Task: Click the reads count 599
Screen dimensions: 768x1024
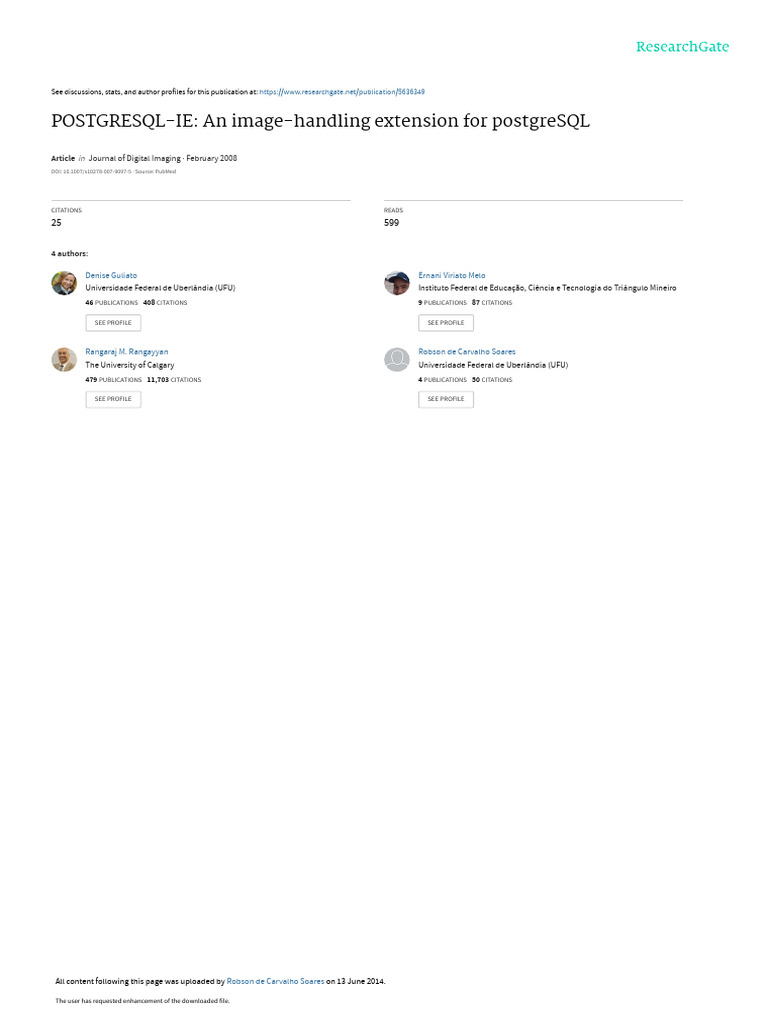Action: coord(391,223)
